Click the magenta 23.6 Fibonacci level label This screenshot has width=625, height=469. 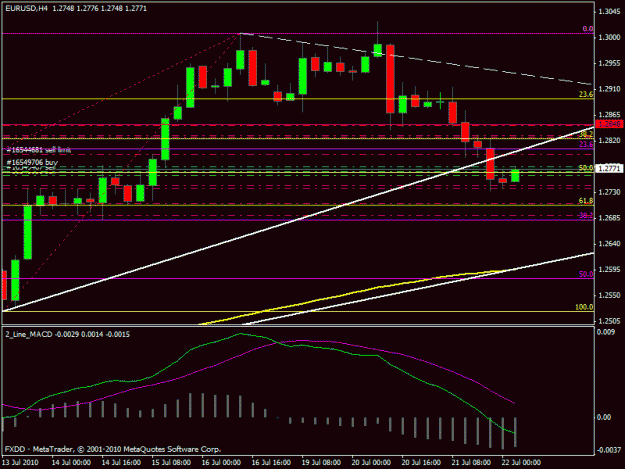[586, 144]
